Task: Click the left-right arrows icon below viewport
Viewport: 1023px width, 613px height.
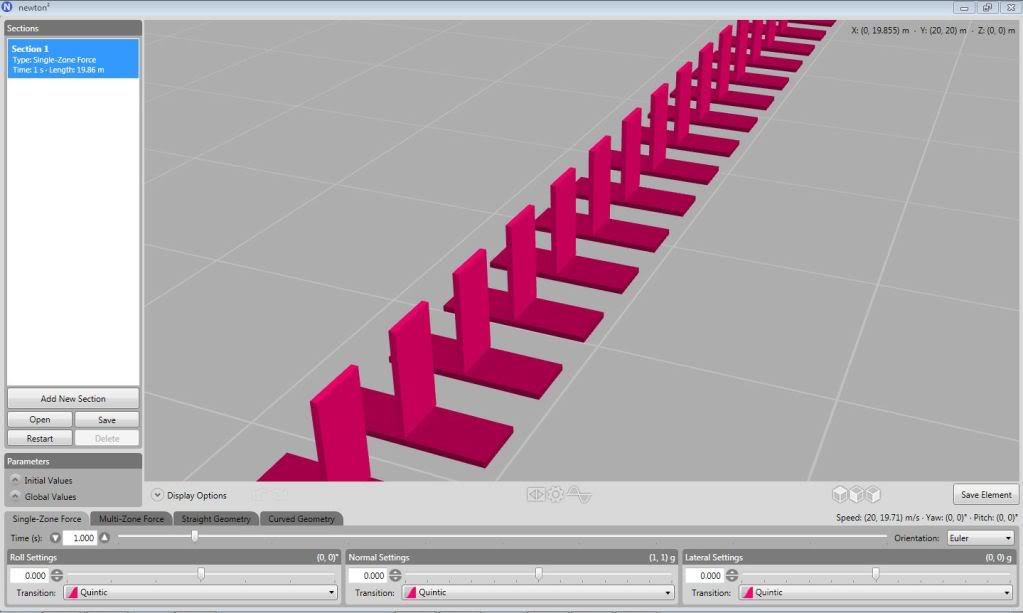Action: coord(536,494)
